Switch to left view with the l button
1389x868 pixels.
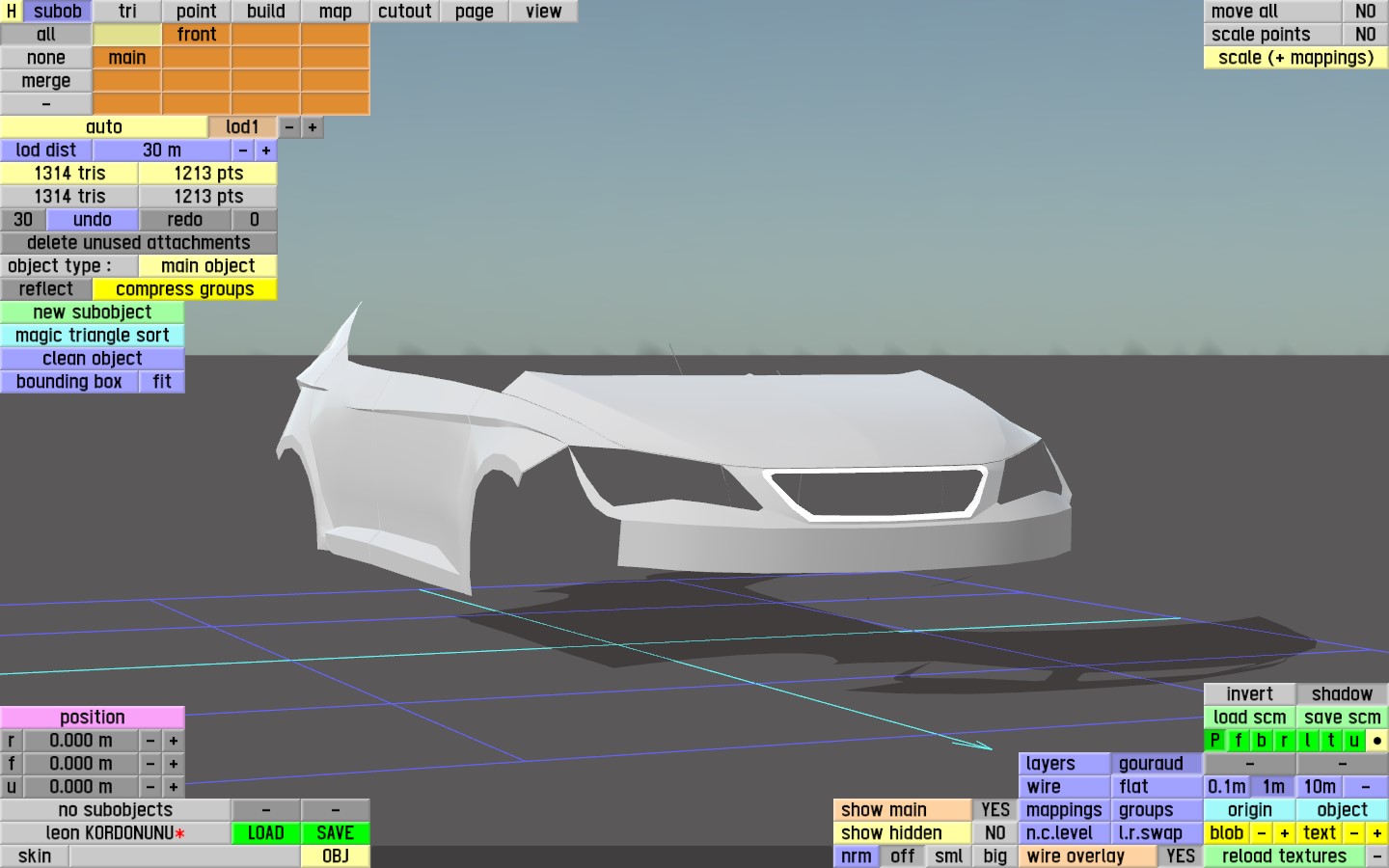1308,741
